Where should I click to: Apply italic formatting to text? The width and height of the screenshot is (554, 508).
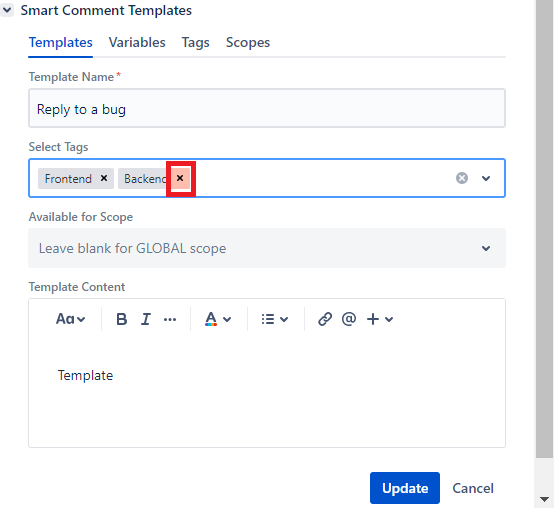[146, 319]
